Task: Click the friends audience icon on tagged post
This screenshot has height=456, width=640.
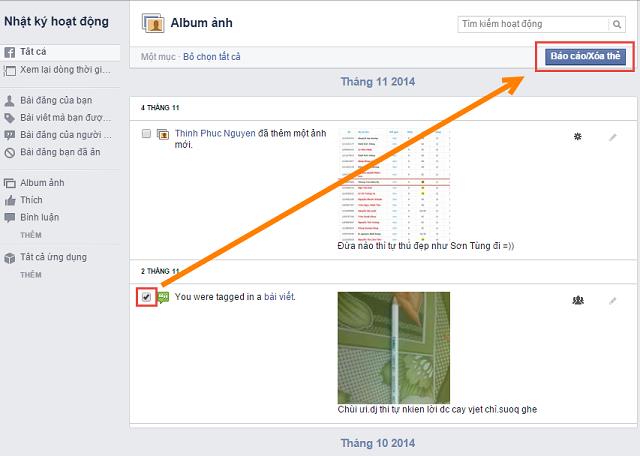Action: tap(578, 301)
